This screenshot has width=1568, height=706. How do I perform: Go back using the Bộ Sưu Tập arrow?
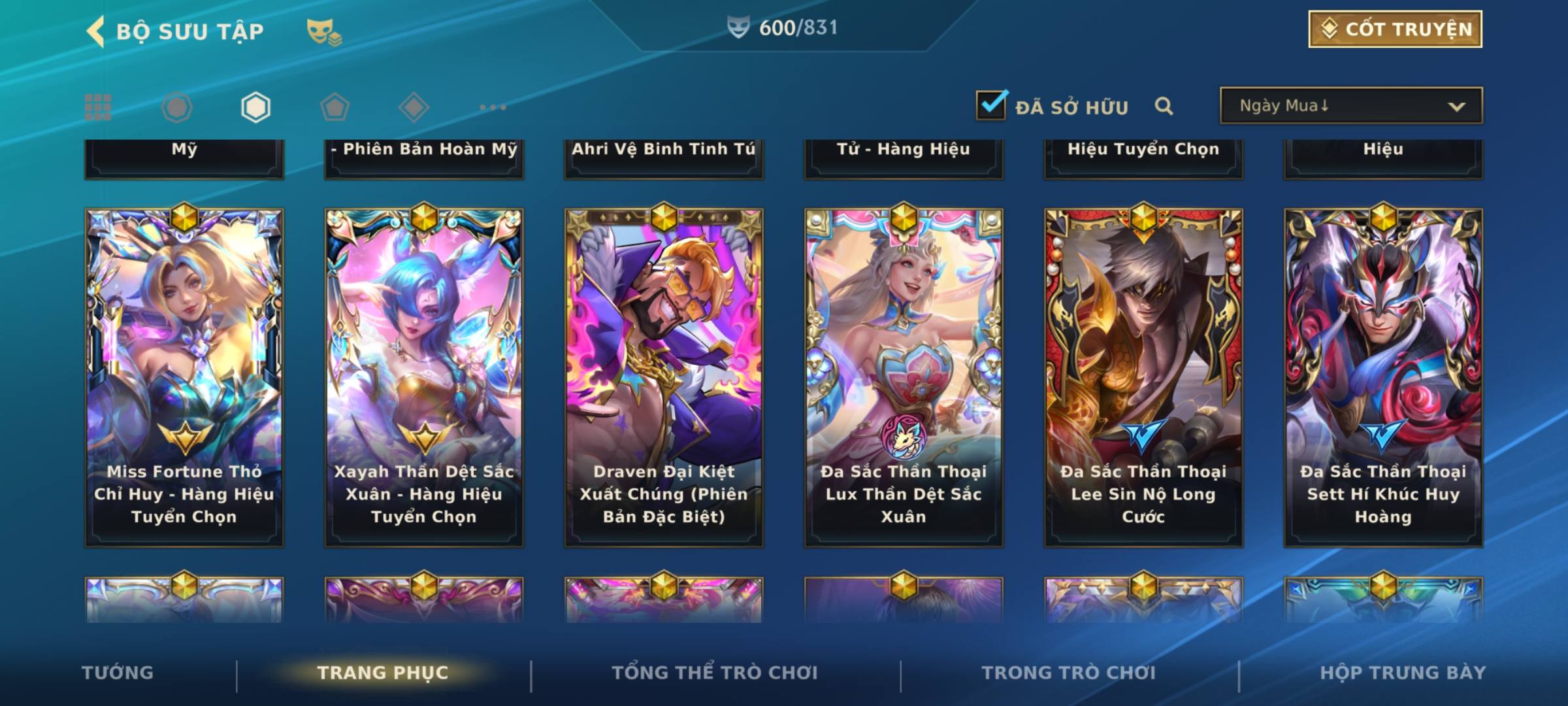(95, 31)
